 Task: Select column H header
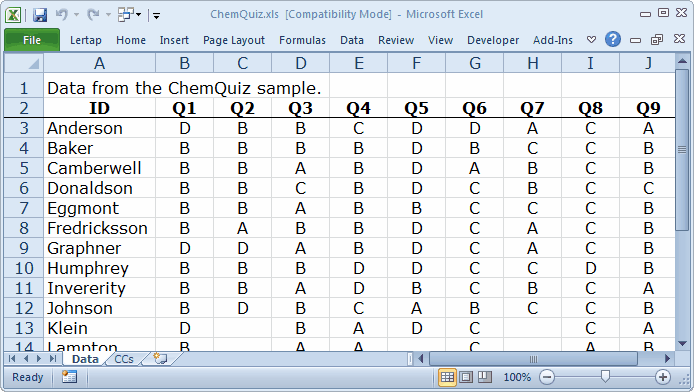pos(532,63)
